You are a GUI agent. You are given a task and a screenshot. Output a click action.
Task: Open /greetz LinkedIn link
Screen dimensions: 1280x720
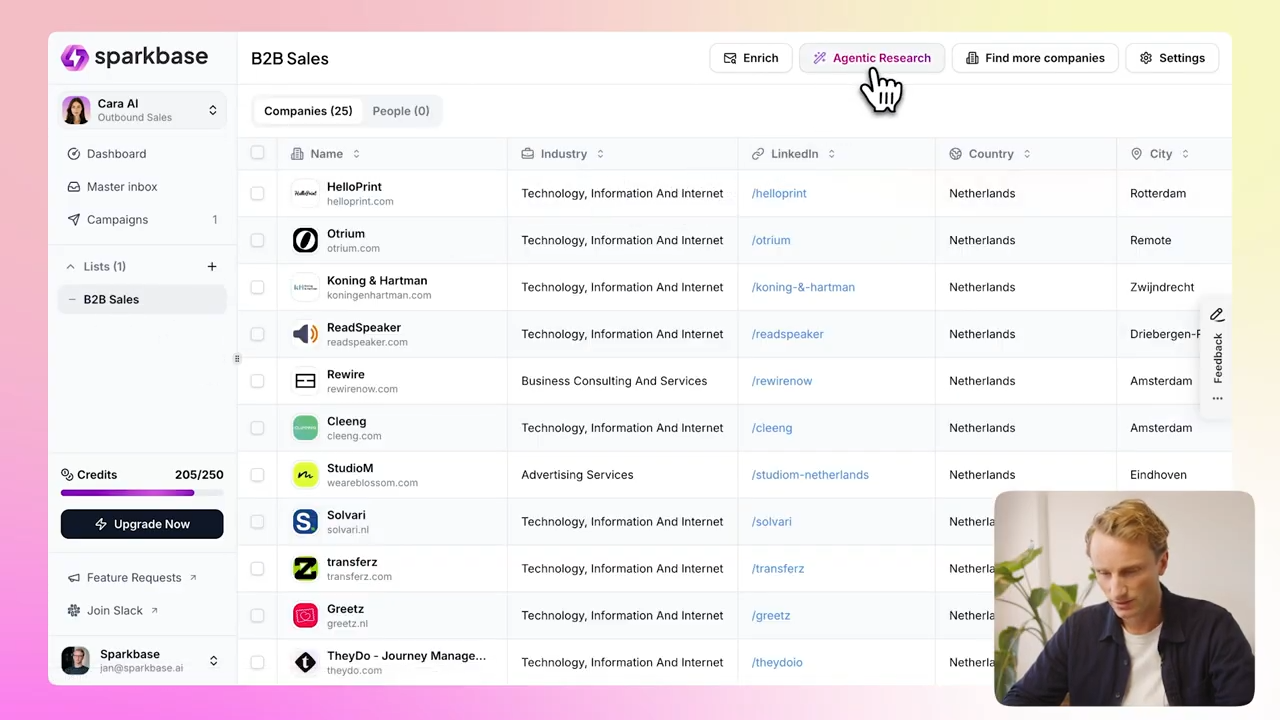pos(771,616)
